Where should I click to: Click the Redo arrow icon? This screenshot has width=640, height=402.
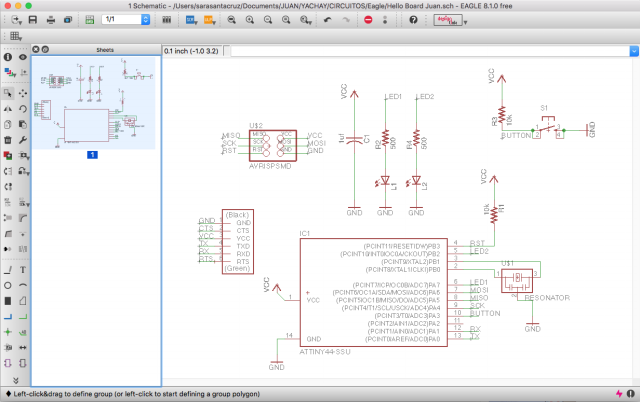tap(346, 20)
